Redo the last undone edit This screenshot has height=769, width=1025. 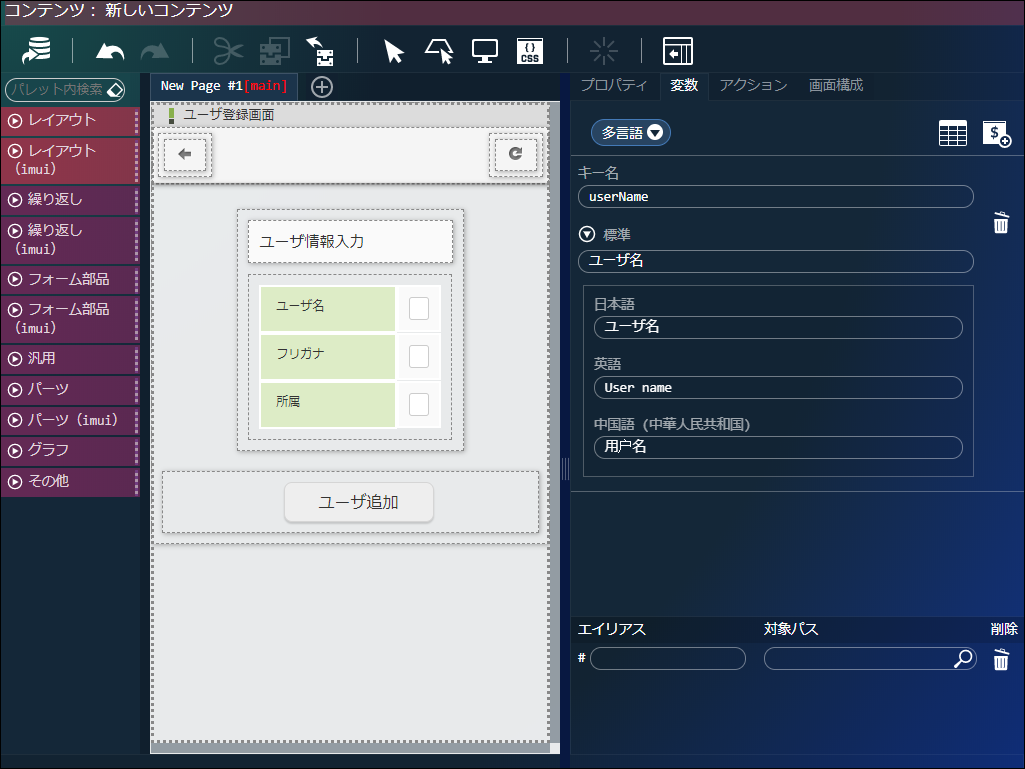coord(155,51)
